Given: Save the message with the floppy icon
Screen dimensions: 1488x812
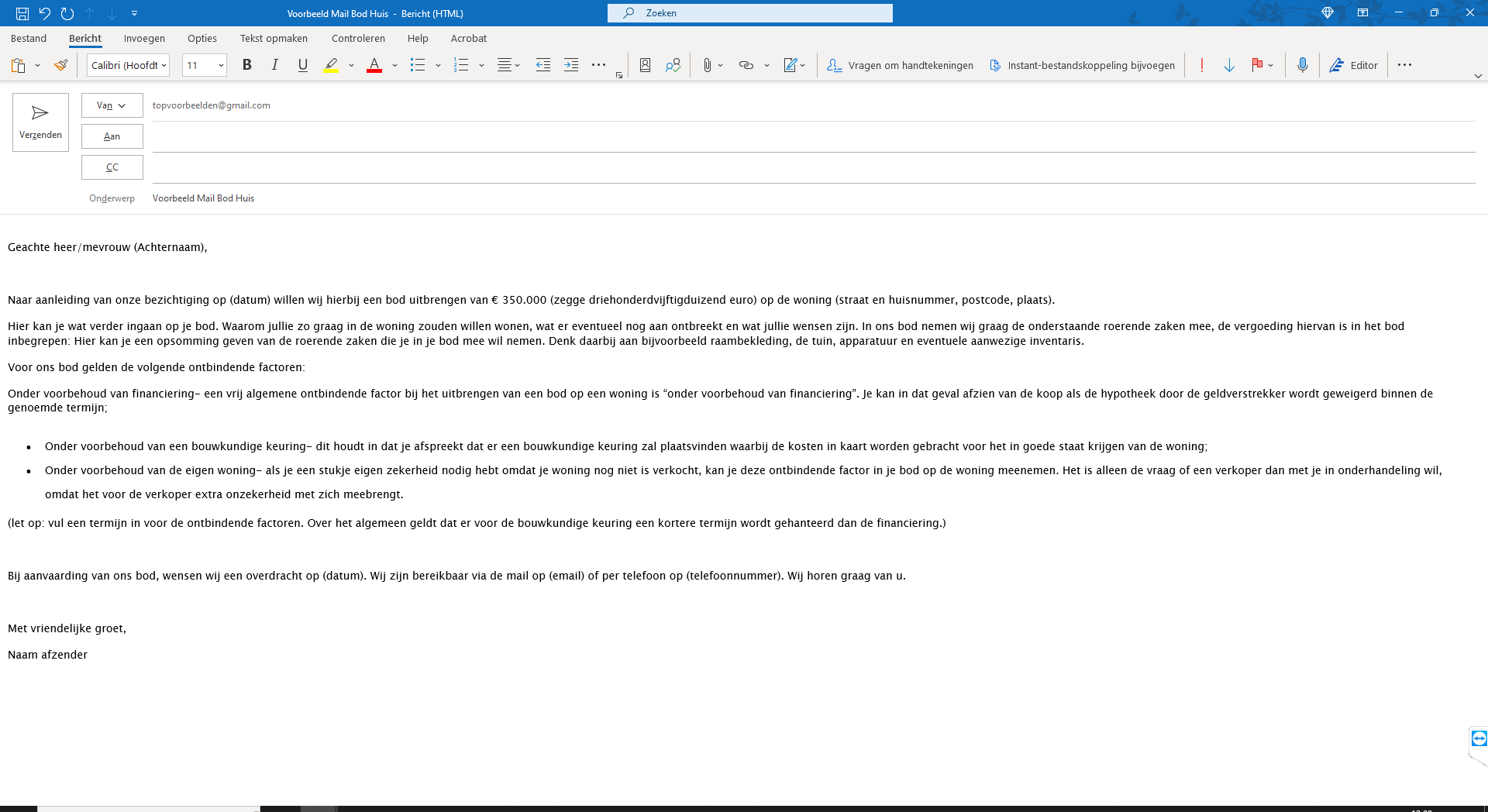Looking at the screenshot, I should [x=22, y=13].
